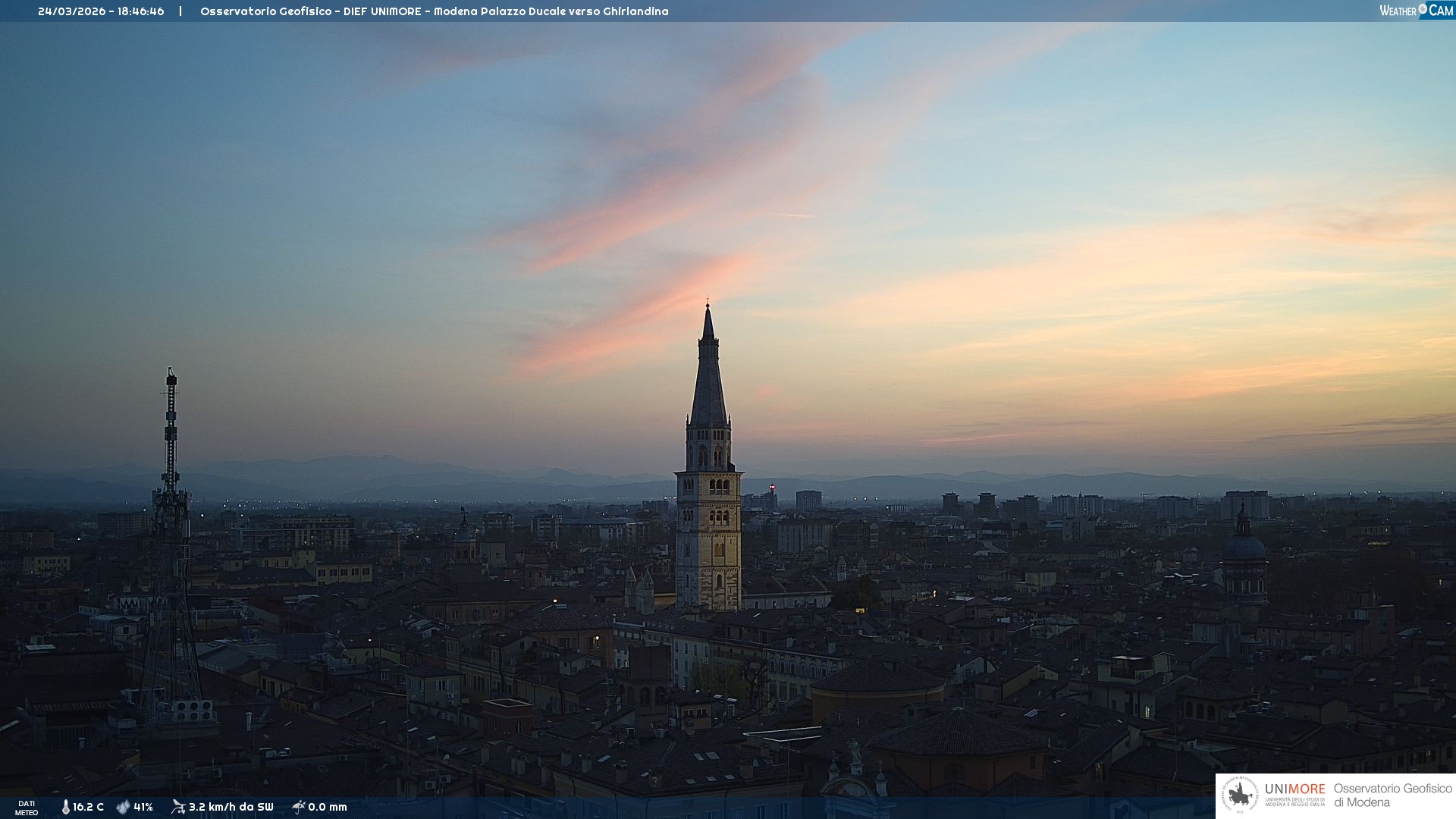Screen dimensions: 1456x819
Task: Click the DATI METEO label
Action: click(x=27, y=808)
